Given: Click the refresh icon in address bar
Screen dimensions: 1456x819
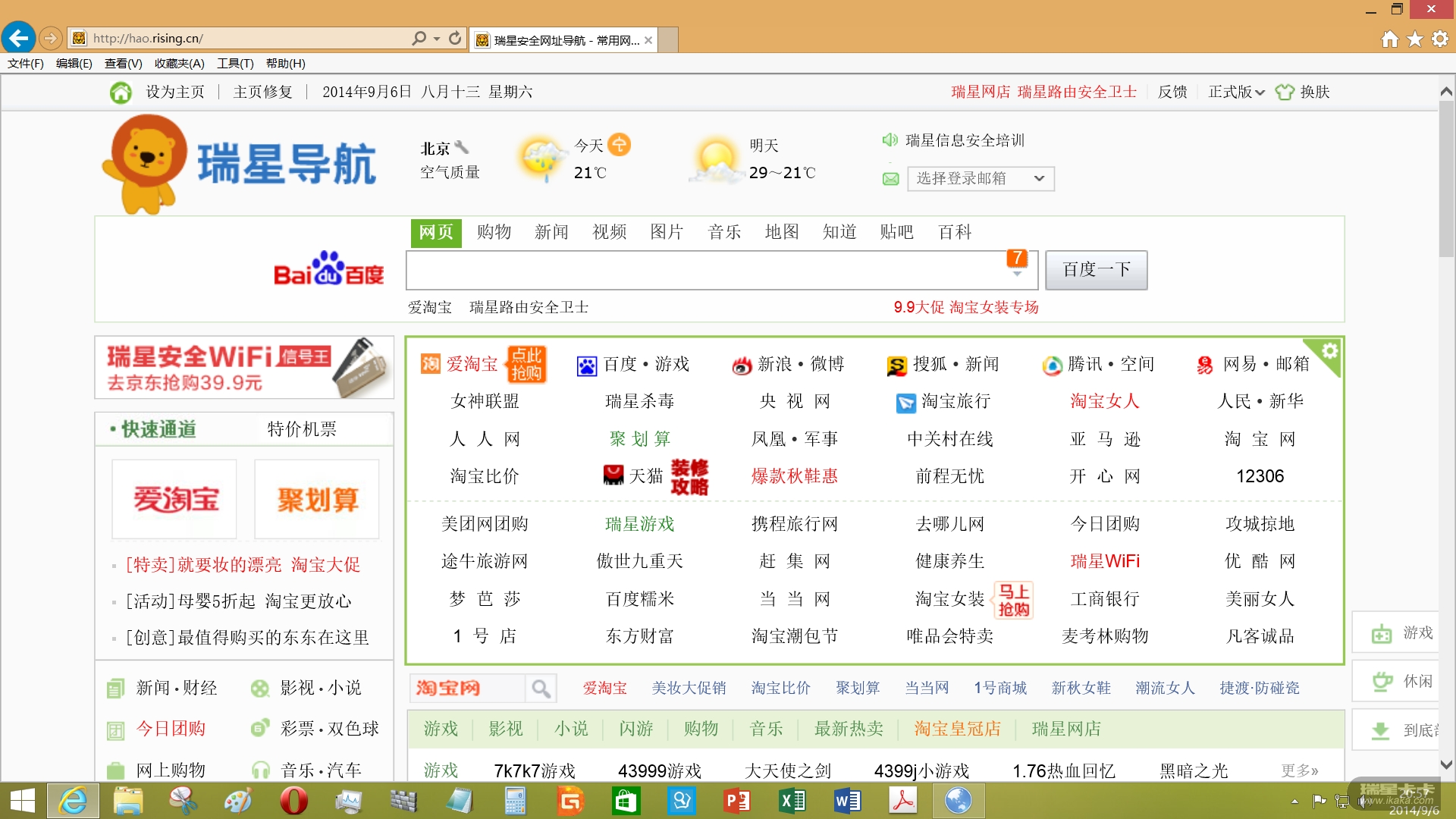Looking at the screenshot, I should click(x=455, y=38).
